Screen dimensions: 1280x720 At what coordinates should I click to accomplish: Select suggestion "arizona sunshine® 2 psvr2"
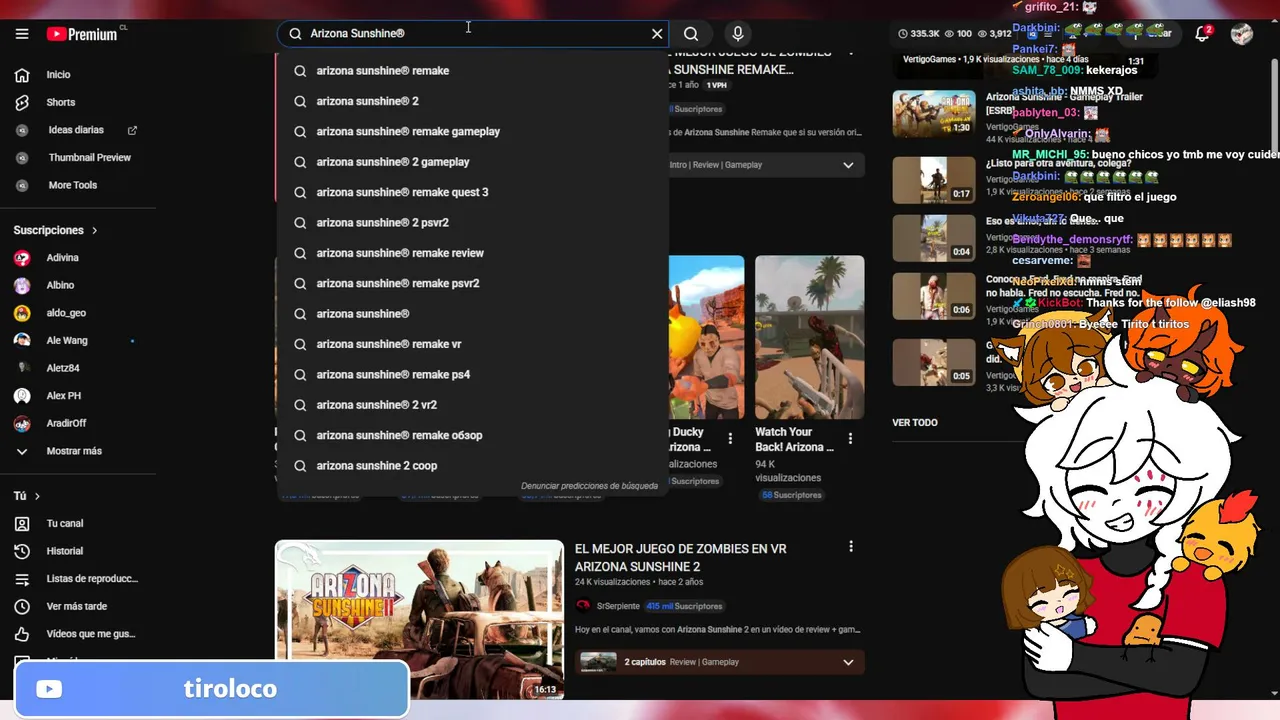(x=472, y=222)
